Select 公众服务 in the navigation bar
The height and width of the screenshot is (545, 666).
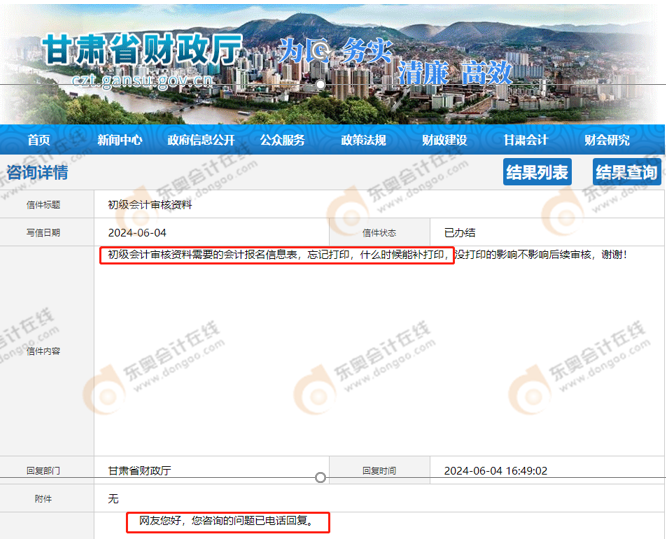pos(283,140)
